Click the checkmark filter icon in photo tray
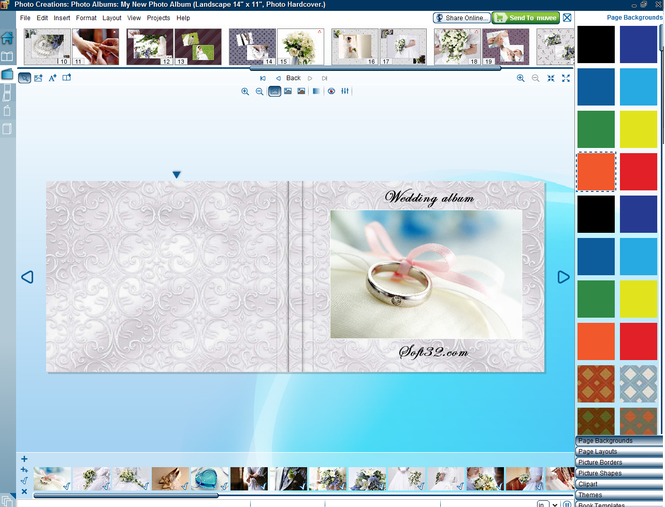This screenshot has height=507, width=665. tap(24, 481)
